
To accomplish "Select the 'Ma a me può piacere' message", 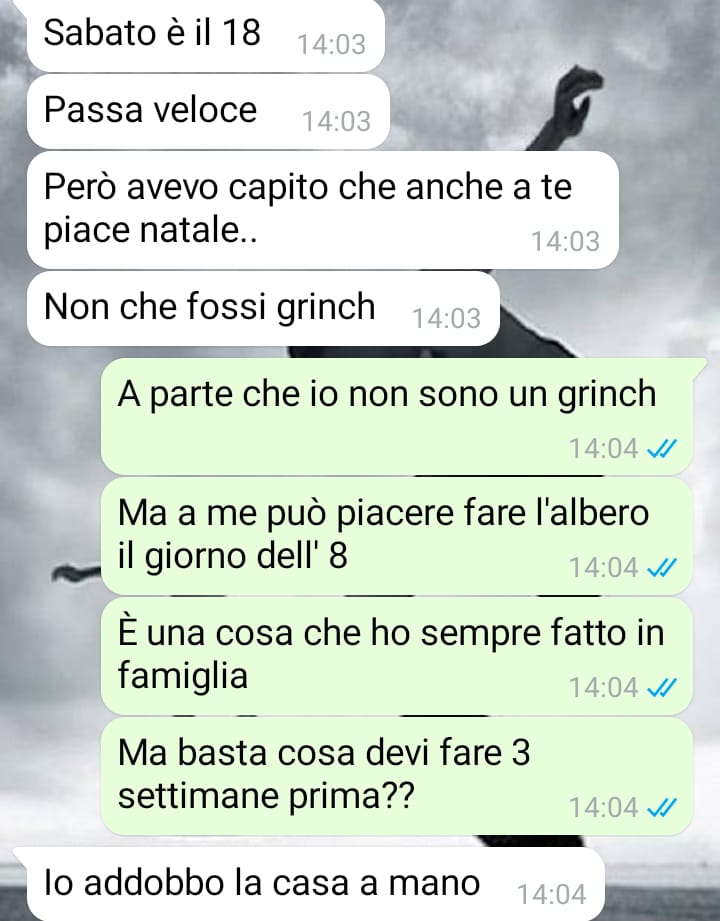I will (x=396, y=536).
